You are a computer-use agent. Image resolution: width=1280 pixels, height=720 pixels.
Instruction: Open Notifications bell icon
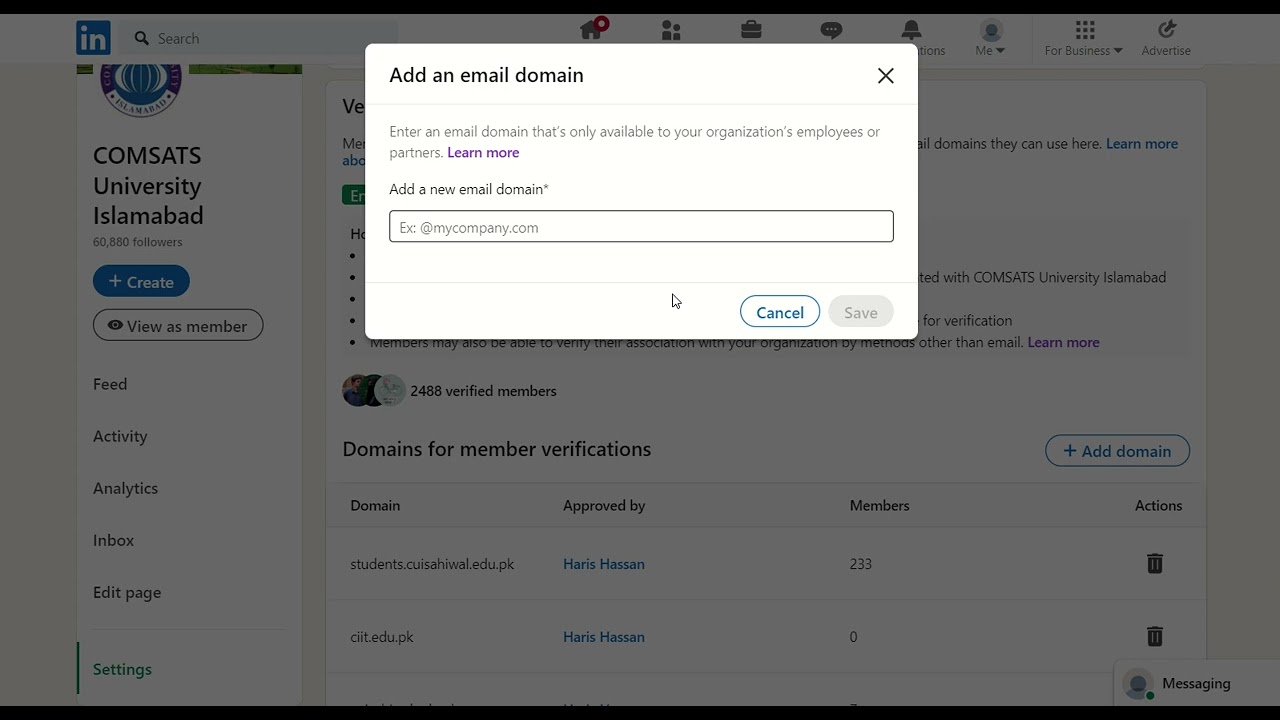click(911, 30)
